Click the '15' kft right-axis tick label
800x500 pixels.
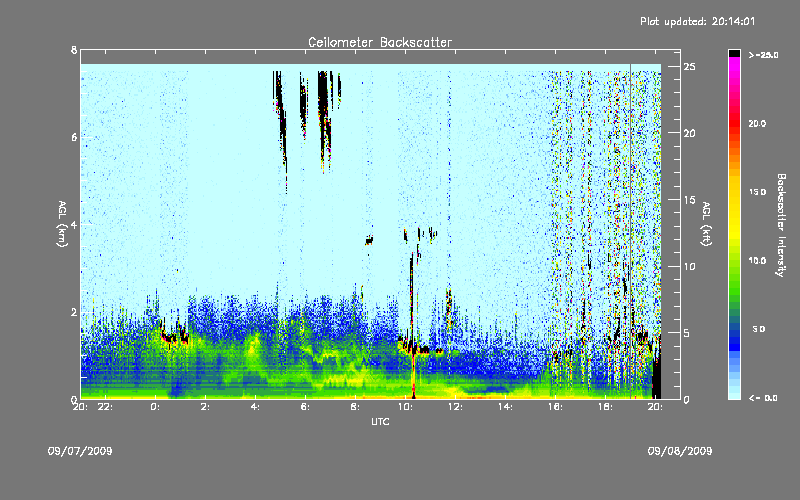click(689, 200)
